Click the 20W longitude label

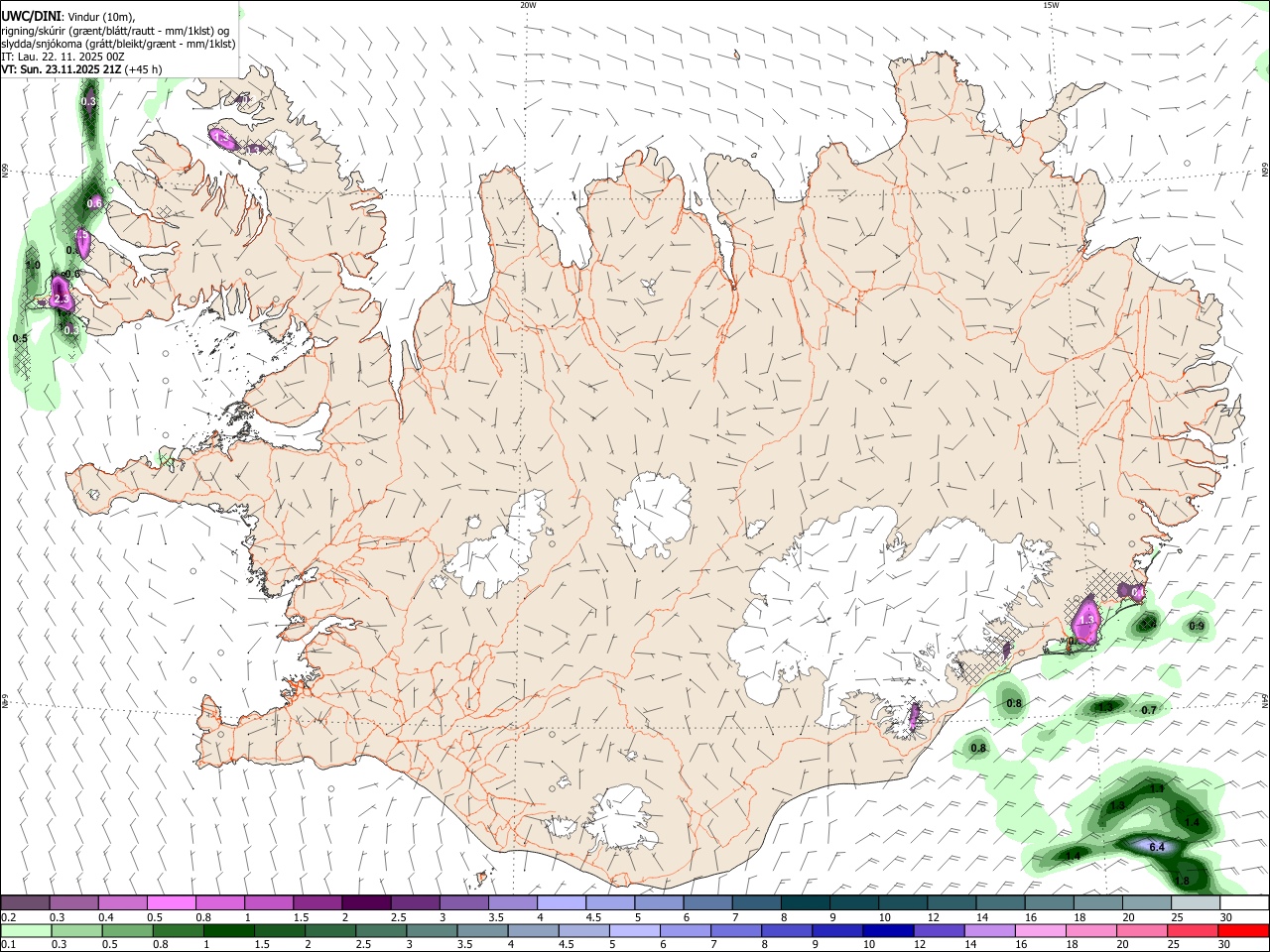[528, 5]
